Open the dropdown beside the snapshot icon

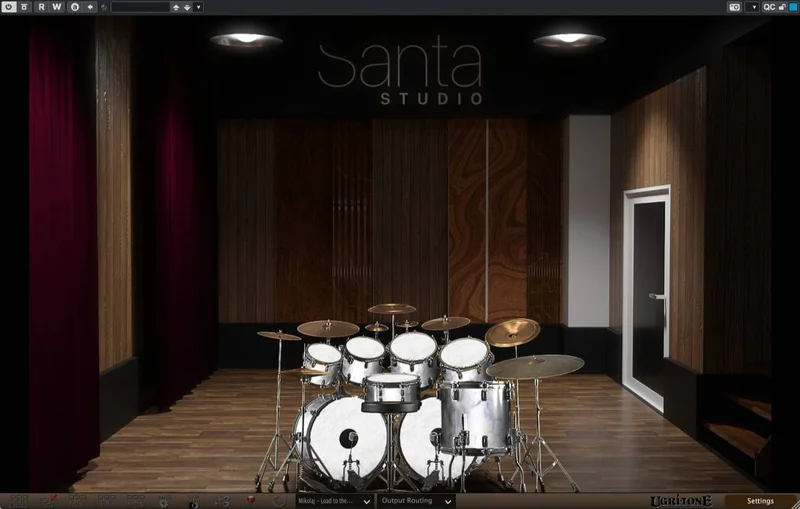pyautogui.click(x=752, y=7)
